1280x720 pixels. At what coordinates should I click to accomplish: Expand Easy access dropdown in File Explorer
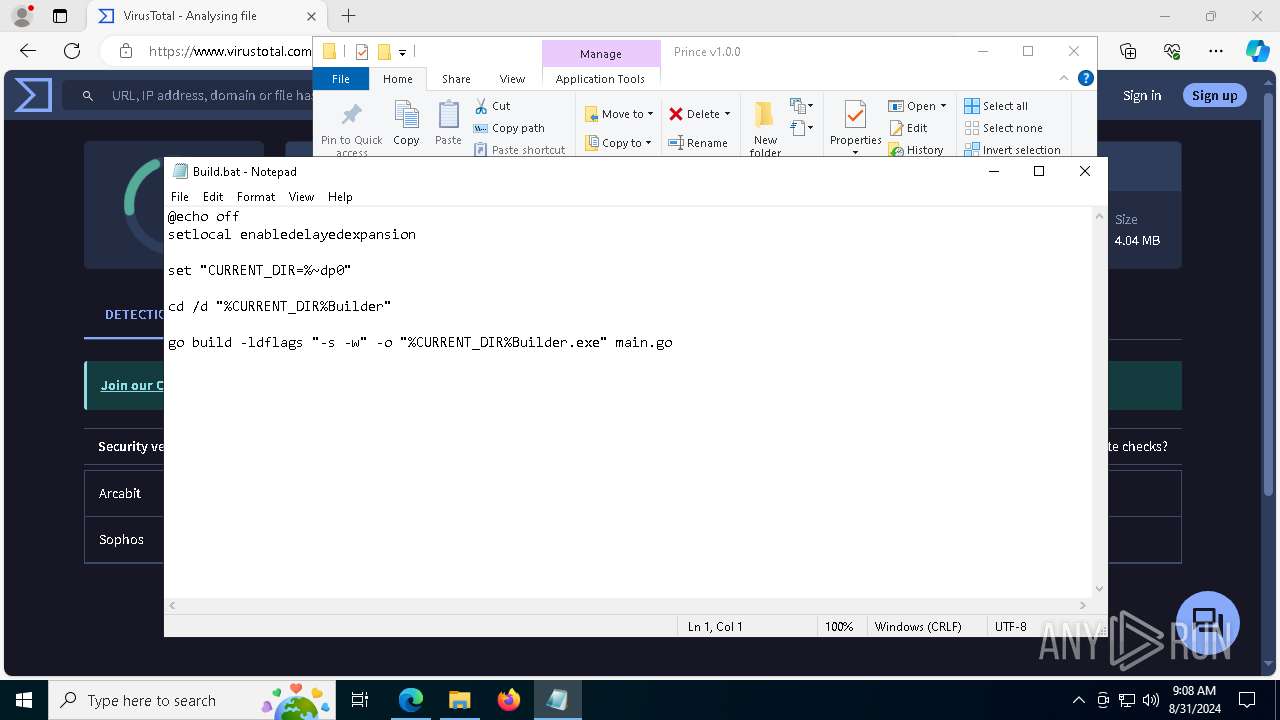coord(800,128)
